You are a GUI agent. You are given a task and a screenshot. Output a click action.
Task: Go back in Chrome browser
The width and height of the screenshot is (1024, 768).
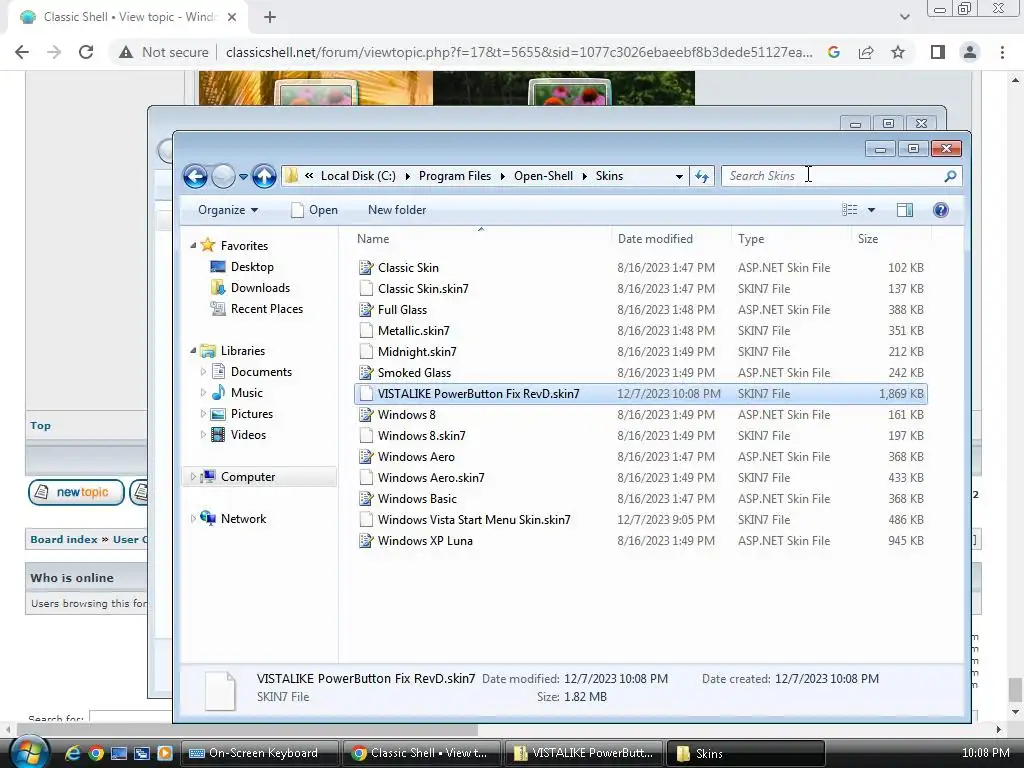[x=22, y=52]
